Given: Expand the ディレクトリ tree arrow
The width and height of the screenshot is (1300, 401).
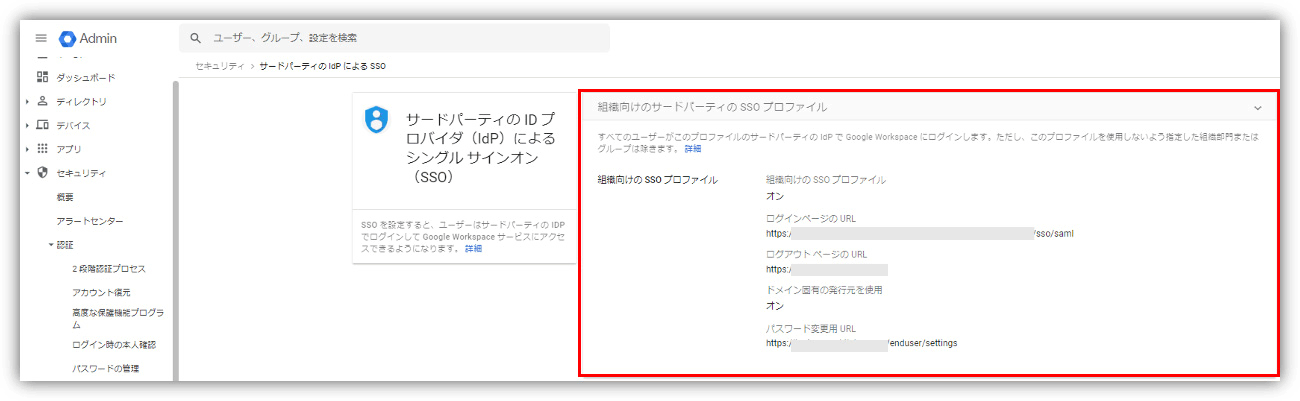Looking at the screenshot, I should tap(27, 101).
